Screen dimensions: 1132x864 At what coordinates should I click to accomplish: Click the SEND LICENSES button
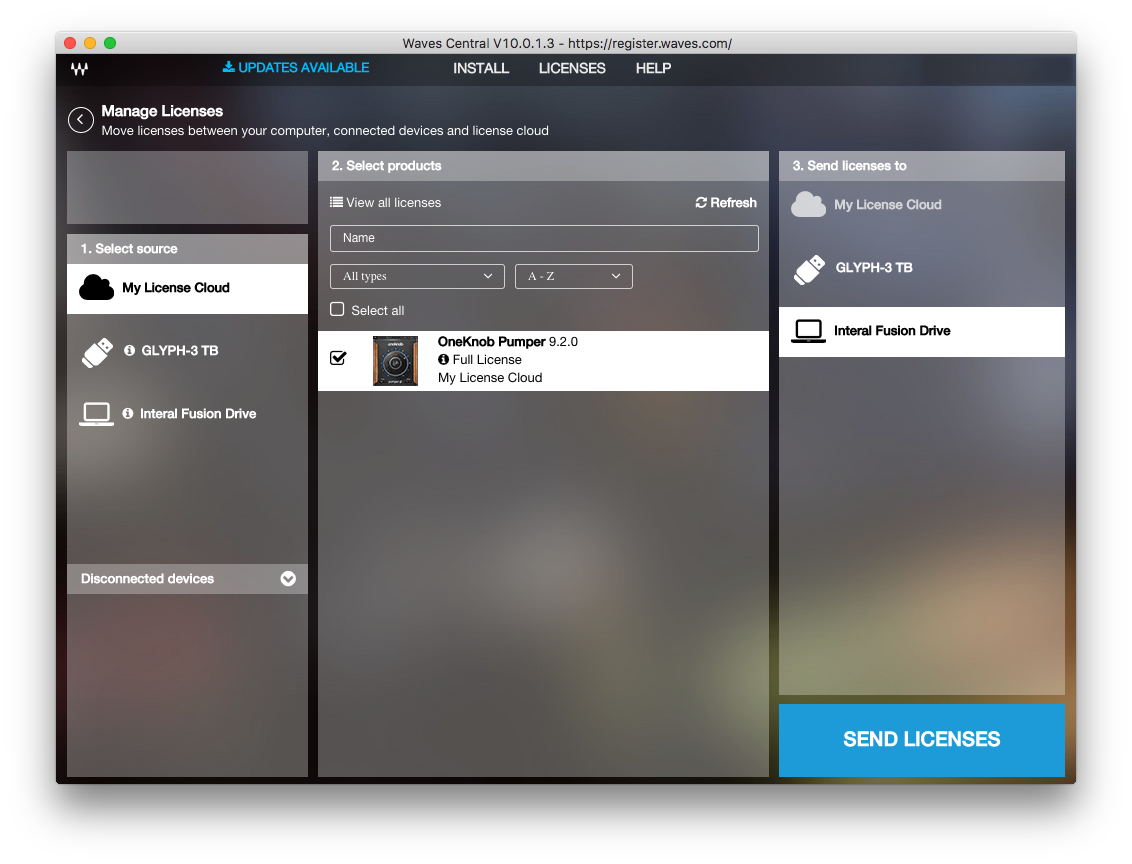922,740
